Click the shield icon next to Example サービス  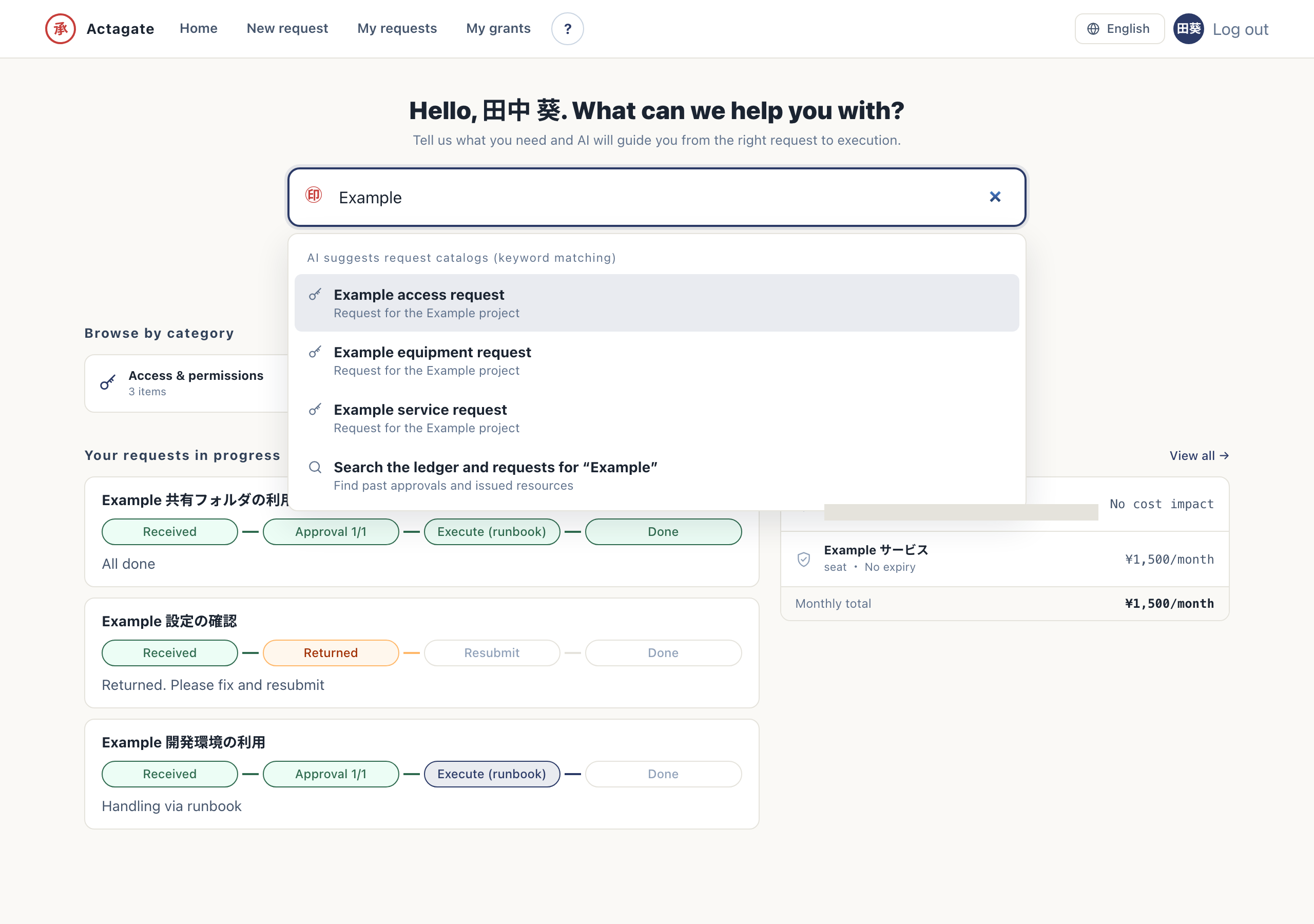[x=803, y=559]
